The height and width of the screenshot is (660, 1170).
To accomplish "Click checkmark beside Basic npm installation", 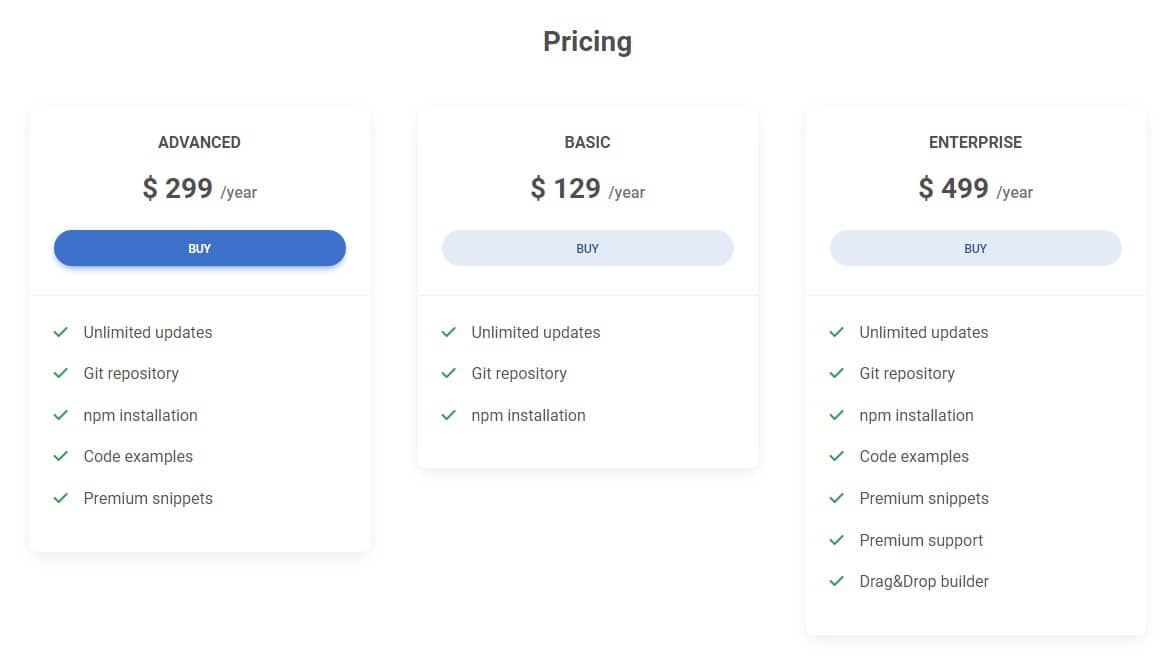I will coord(449,415).
